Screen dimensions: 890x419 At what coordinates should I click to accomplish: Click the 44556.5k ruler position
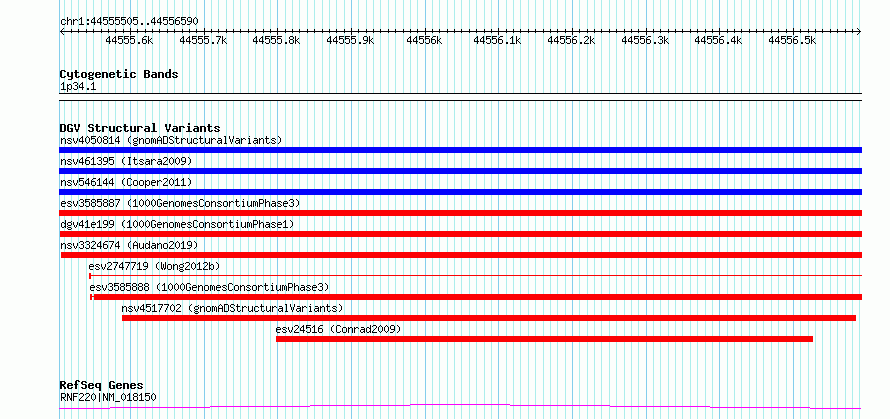point(792,40)
